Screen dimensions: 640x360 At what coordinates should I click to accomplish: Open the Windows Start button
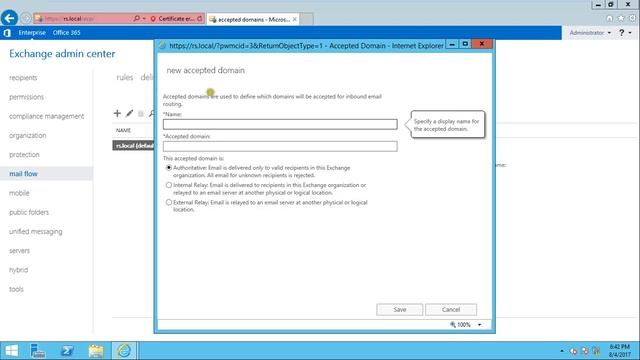point(11,351)
